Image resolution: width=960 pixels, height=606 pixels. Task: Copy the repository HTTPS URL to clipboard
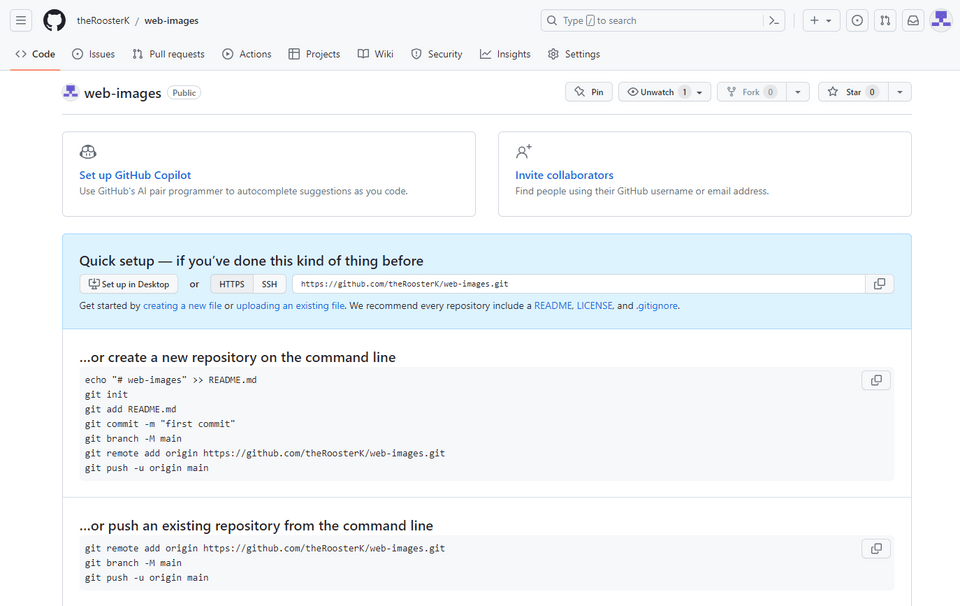coord(880,284)
